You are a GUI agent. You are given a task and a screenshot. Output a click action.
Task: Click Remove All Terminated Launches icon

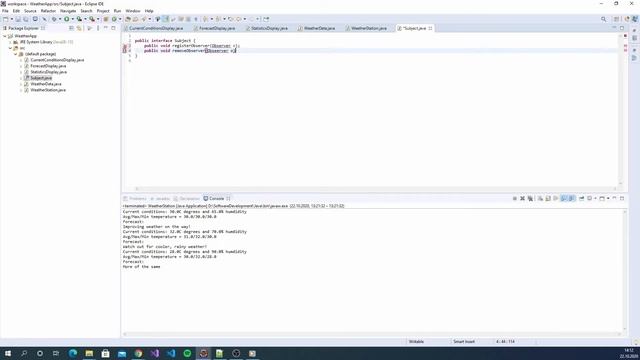point(530,198)
